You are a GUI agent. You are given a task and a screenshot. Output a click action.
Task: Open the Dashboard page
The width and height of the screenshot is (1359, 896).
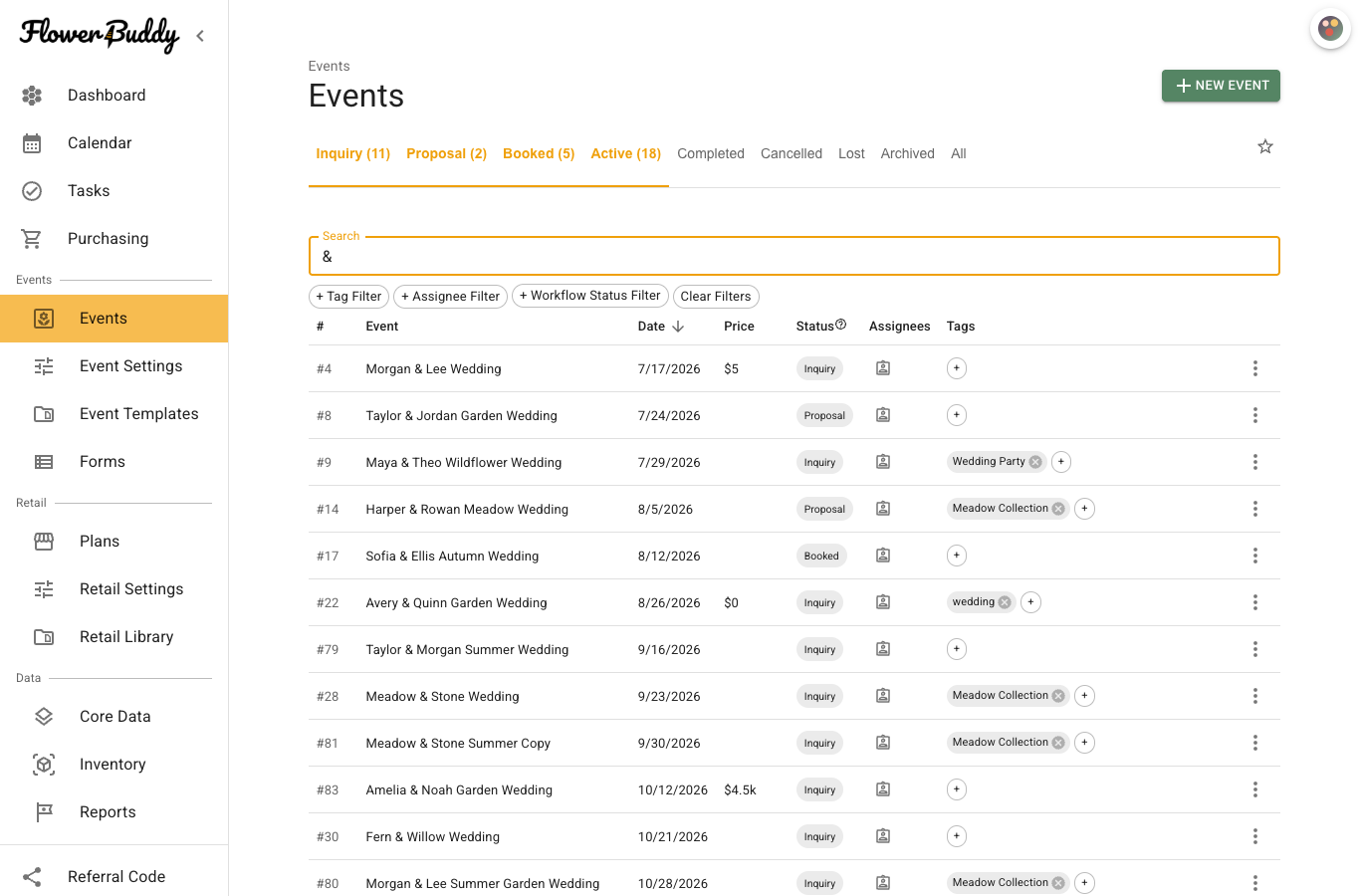click(113, 96)
